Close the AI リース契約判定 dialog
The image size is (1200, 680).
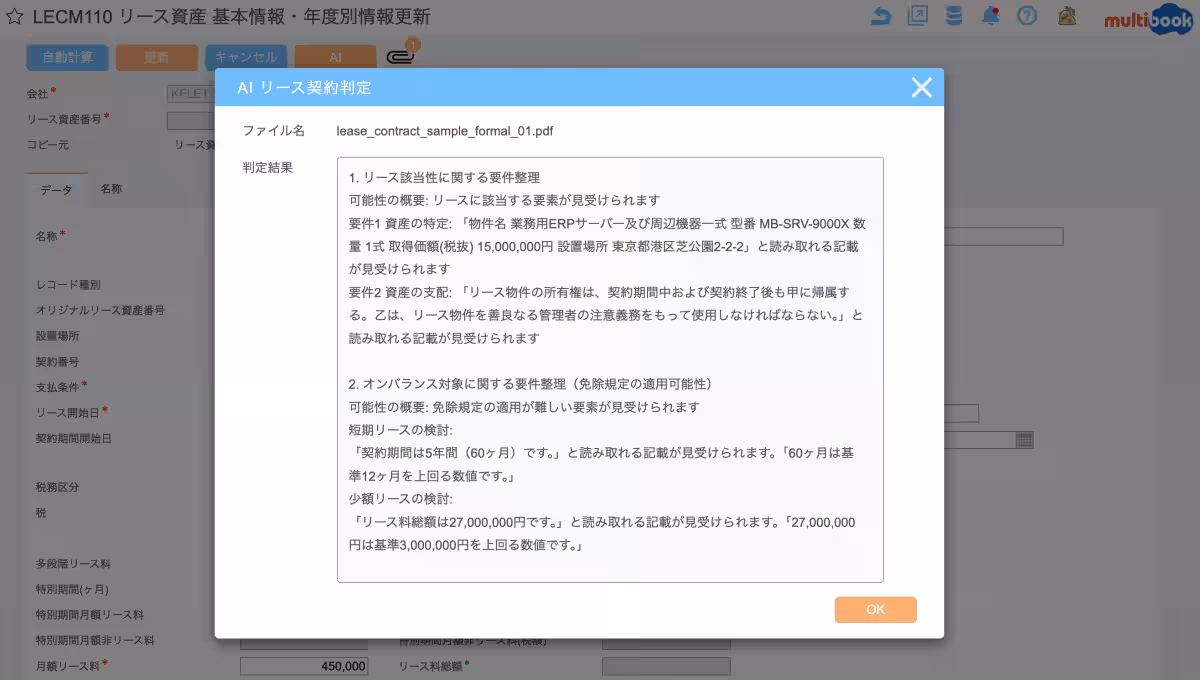coord(920,88)
